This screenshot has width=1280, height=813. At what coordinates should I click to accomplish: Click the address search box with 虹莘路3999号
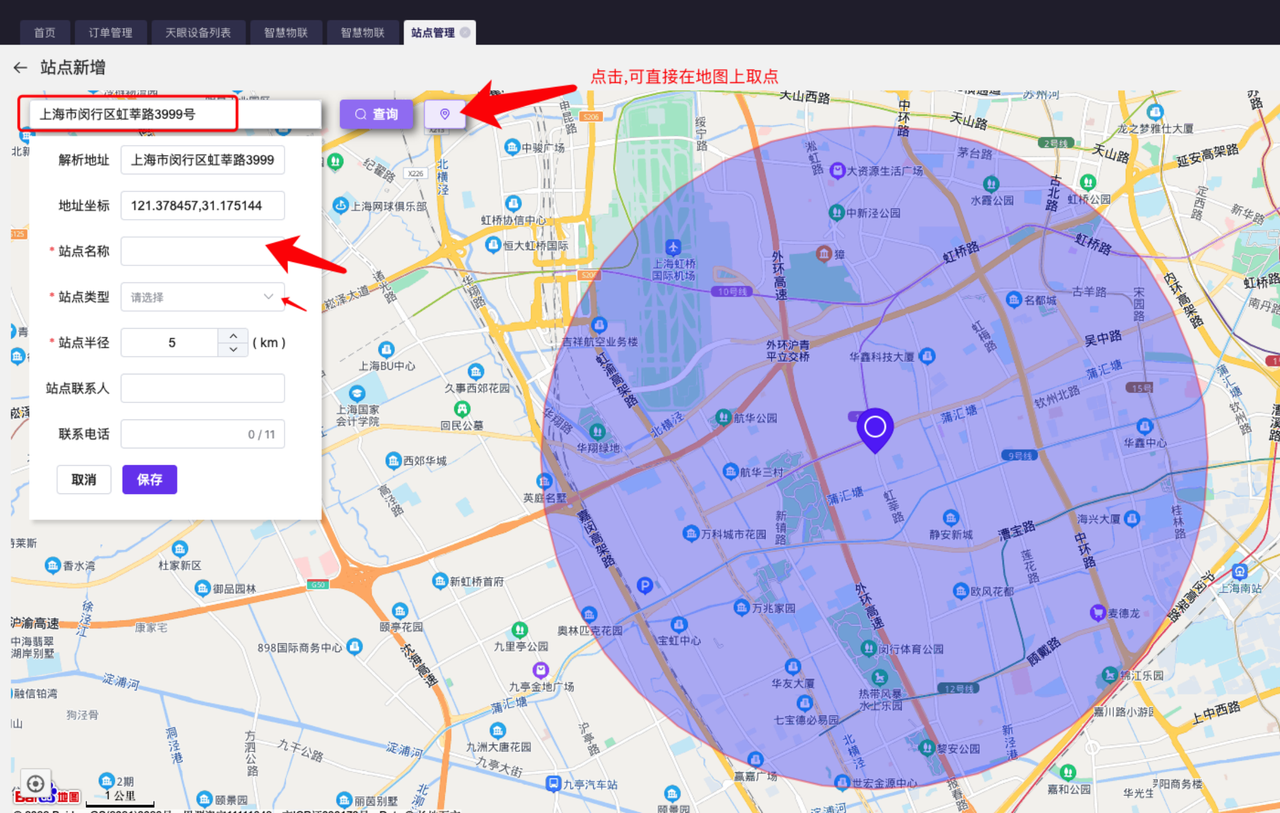pyautogui.click(x=176, y=114)
